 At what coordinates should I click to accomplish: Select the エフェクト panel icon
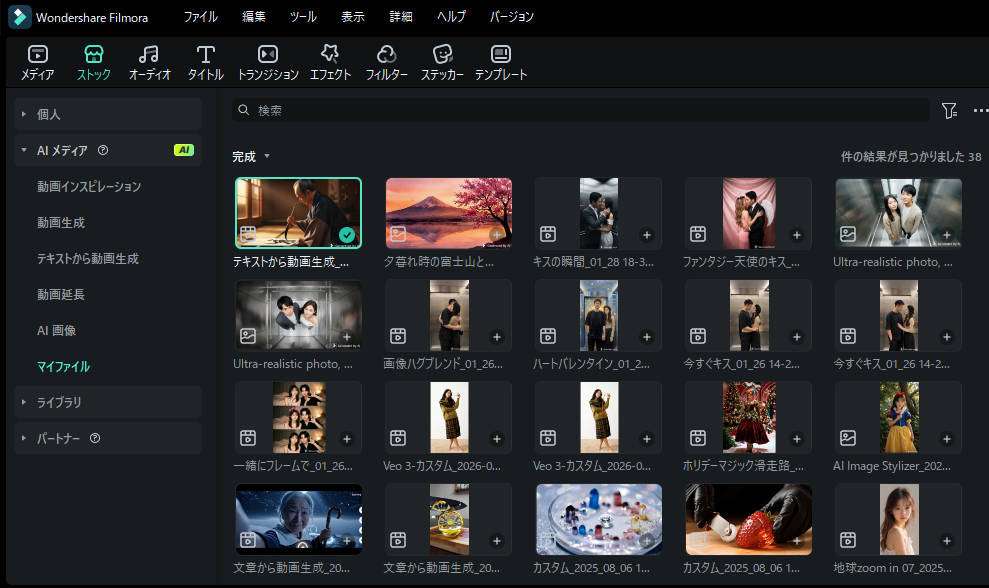[x=329, y=60]
